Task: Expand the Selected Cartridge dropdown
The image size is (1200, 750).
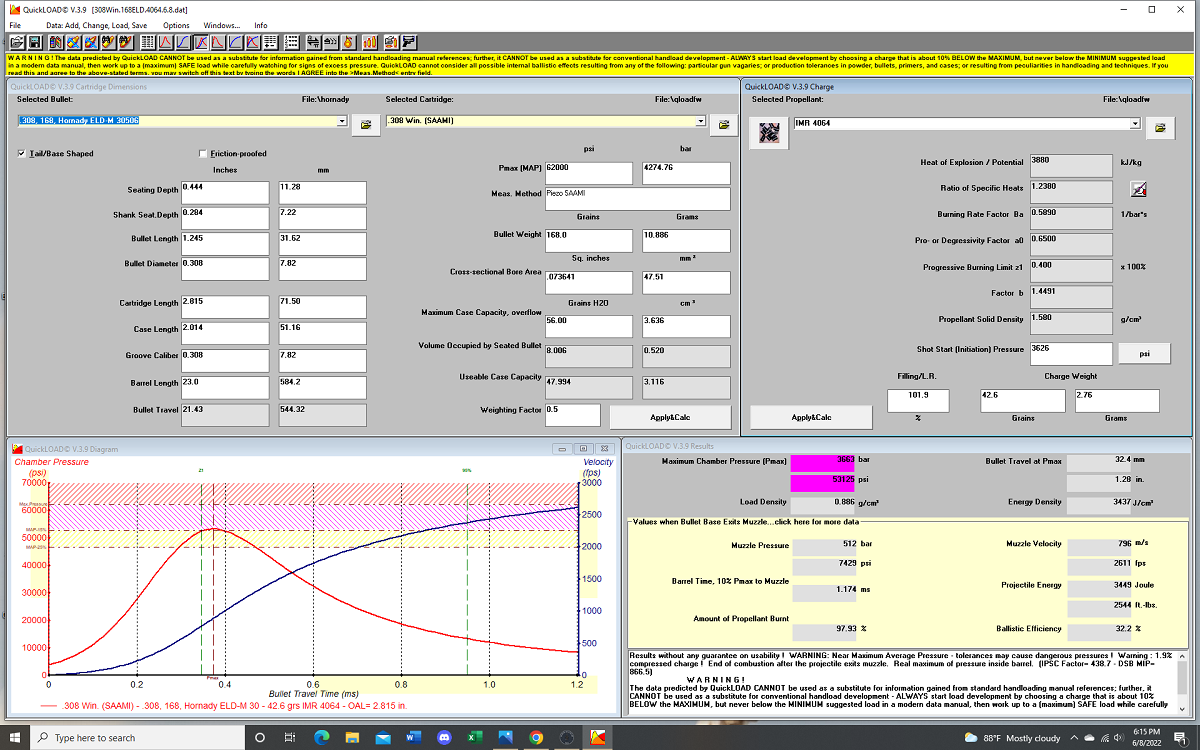Action: (699, 122)
